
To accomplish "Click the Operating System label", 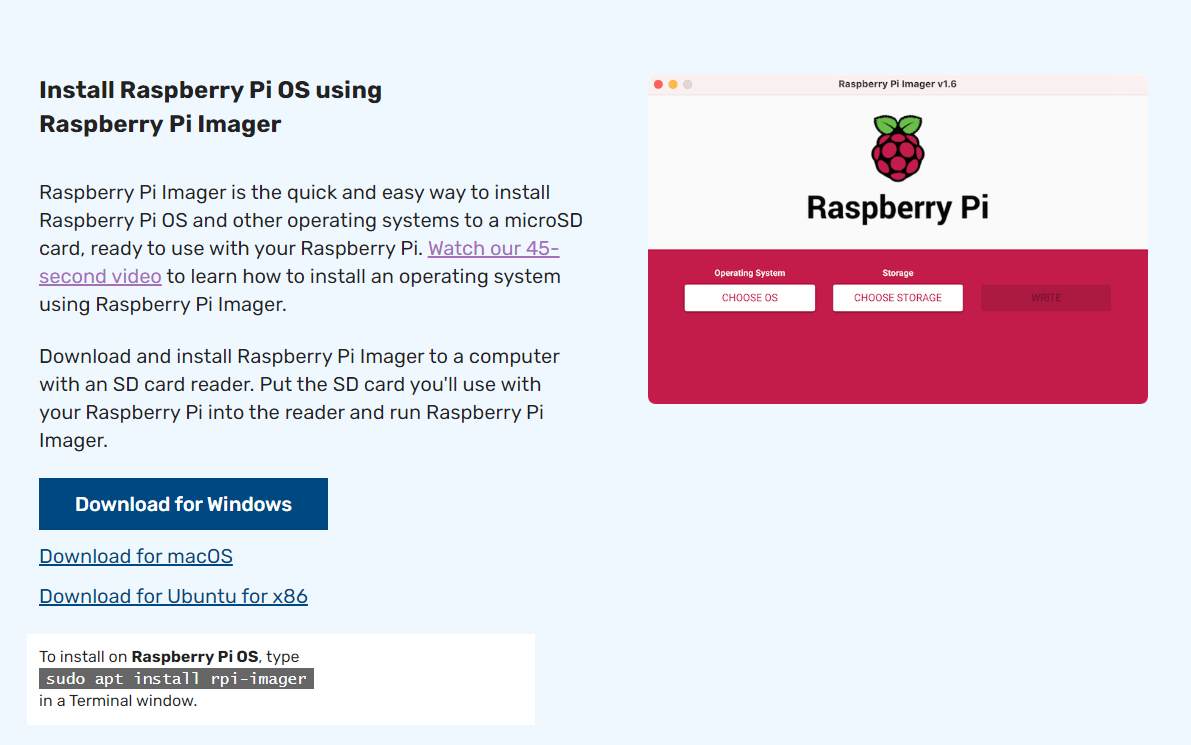I will point(749,273).
